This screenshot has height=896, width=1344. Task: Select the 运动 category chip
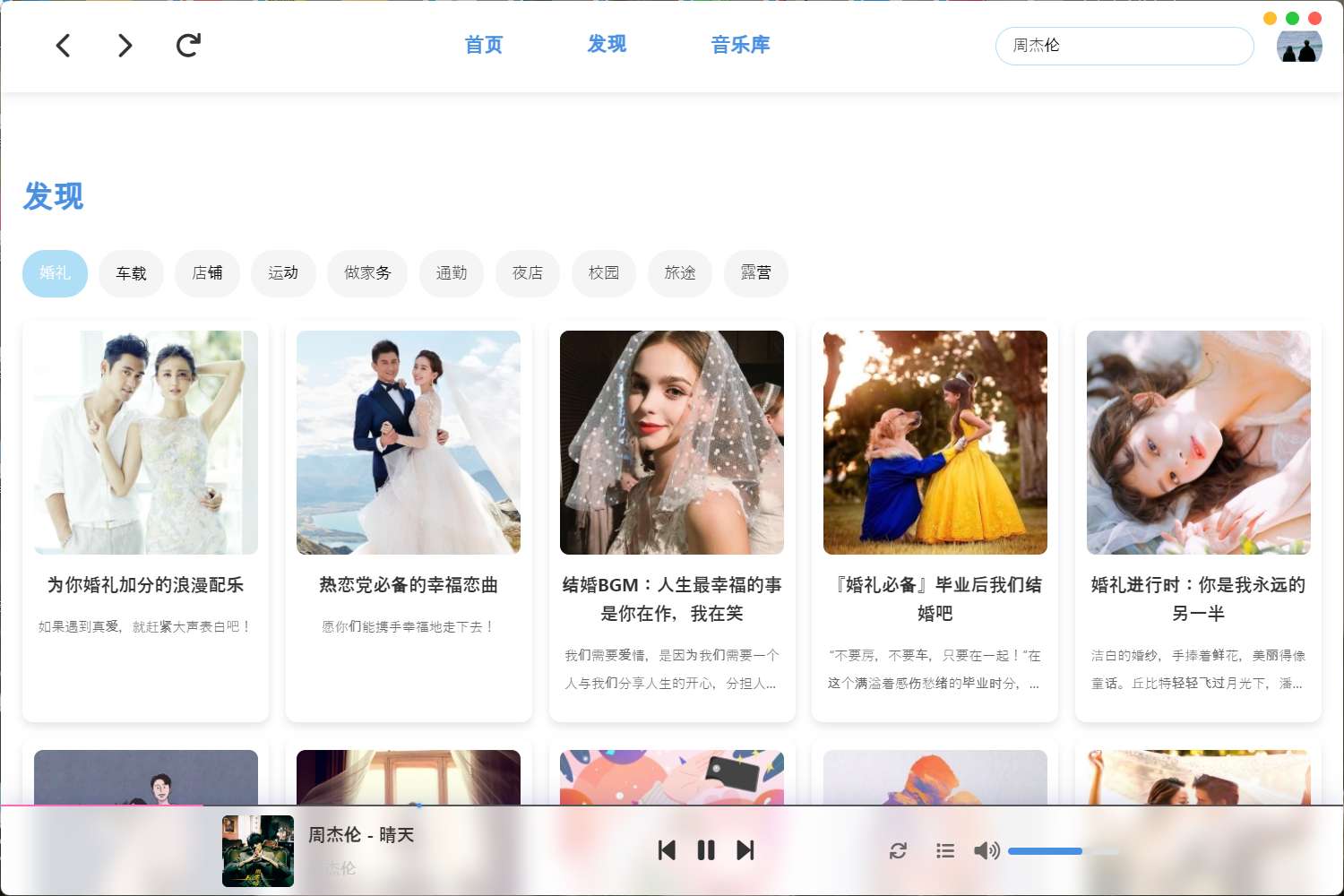point(283,273)
